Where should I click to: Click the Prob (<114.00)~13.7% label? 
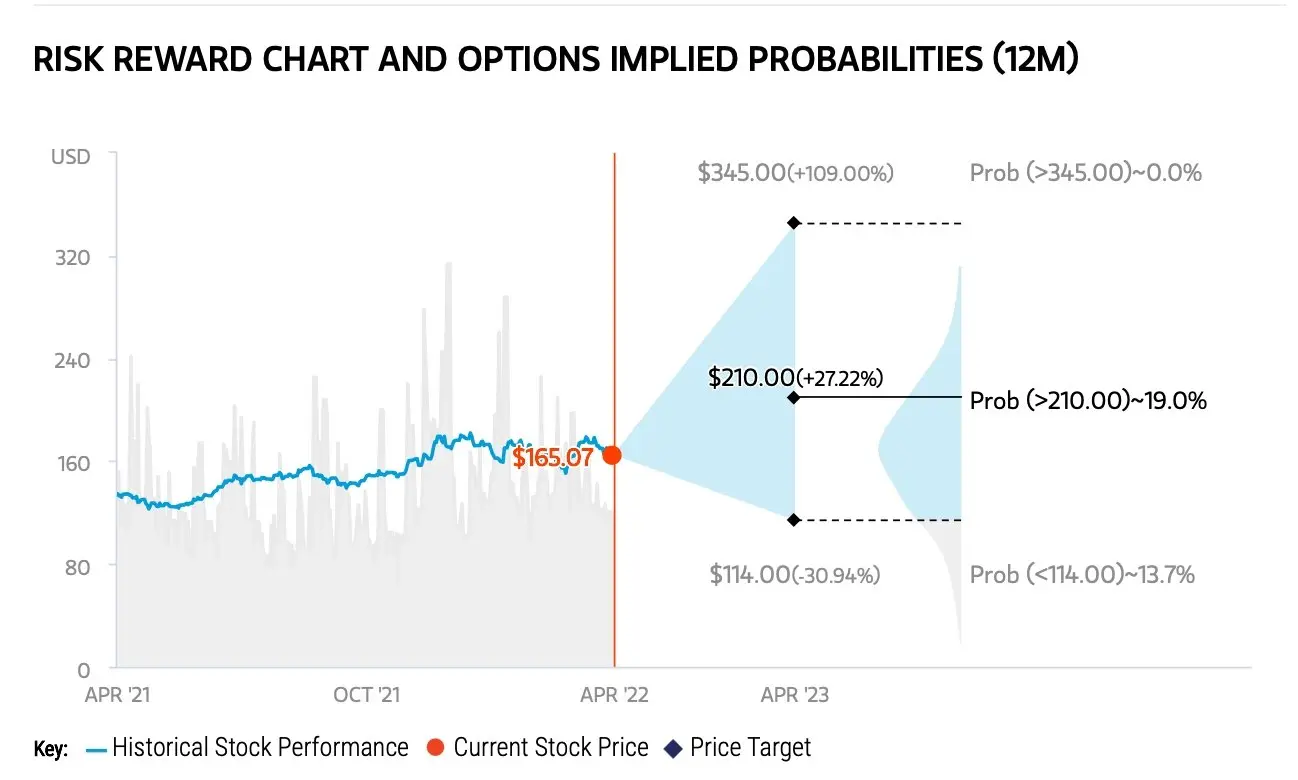[x=1082, y=575]
